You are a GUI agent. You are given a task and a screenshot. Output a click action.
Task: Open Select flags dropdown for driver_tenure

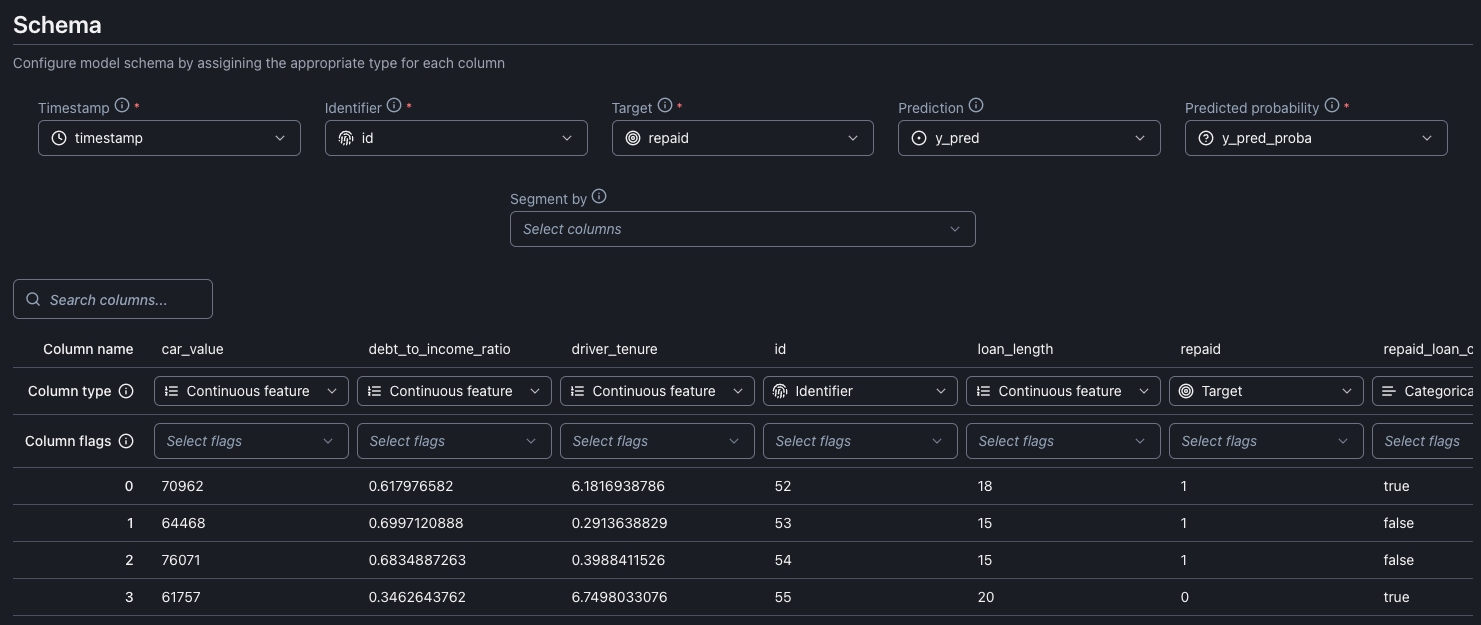pyautogui.click(x=657, y=441)
